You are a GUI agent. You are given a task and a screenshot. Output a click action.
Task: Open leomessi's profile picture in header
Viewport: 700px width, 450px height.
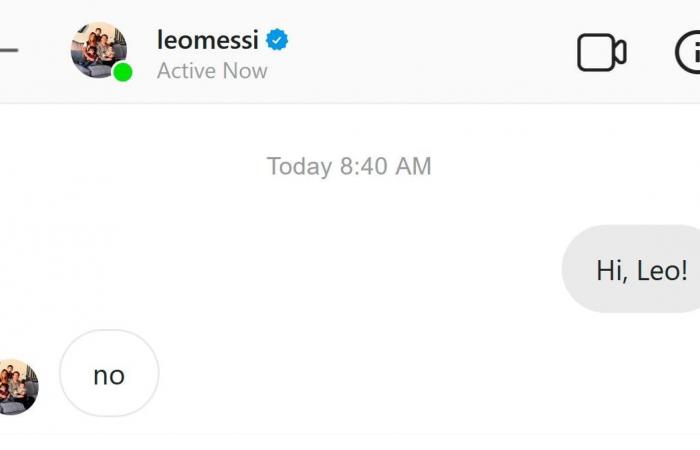[99, 50]
